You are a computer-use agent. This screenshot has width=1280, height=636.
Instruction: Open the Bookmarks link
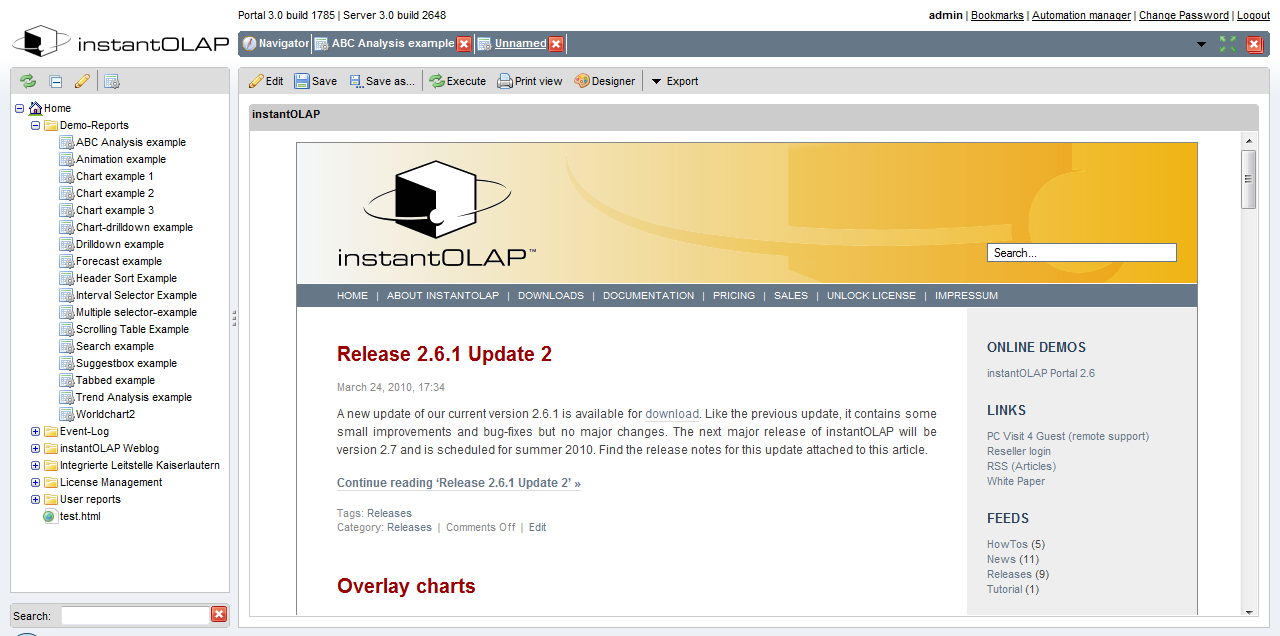[997, 15]
